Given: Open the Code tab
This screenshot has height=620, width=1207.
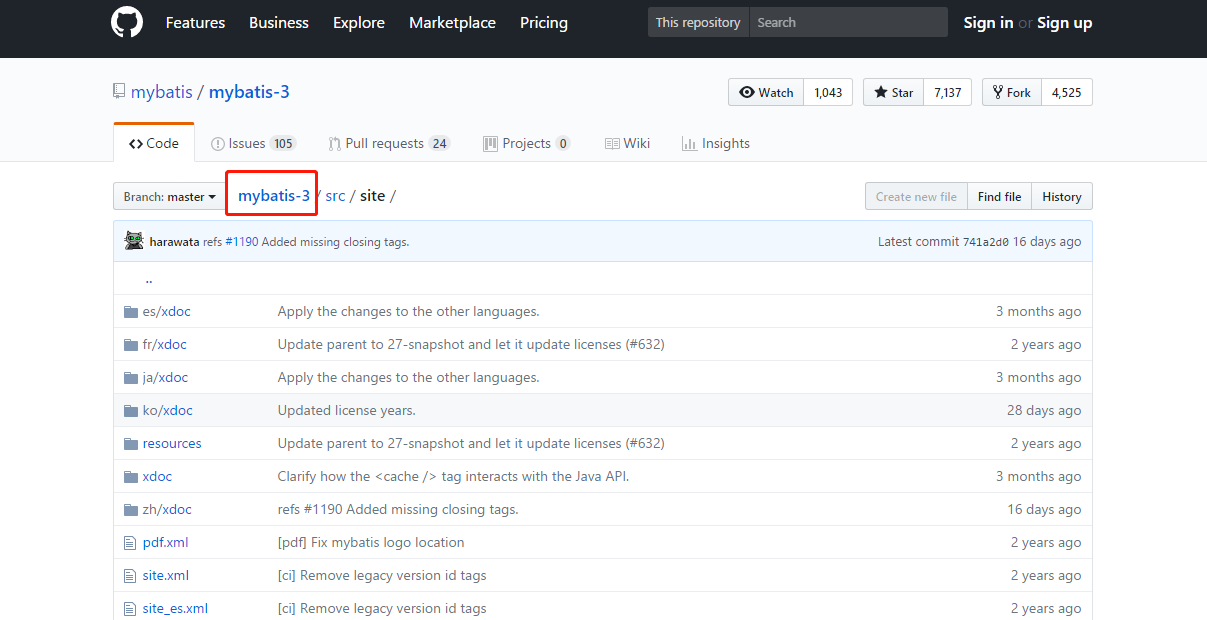Looking at the screenshot, I should point(154,143).
